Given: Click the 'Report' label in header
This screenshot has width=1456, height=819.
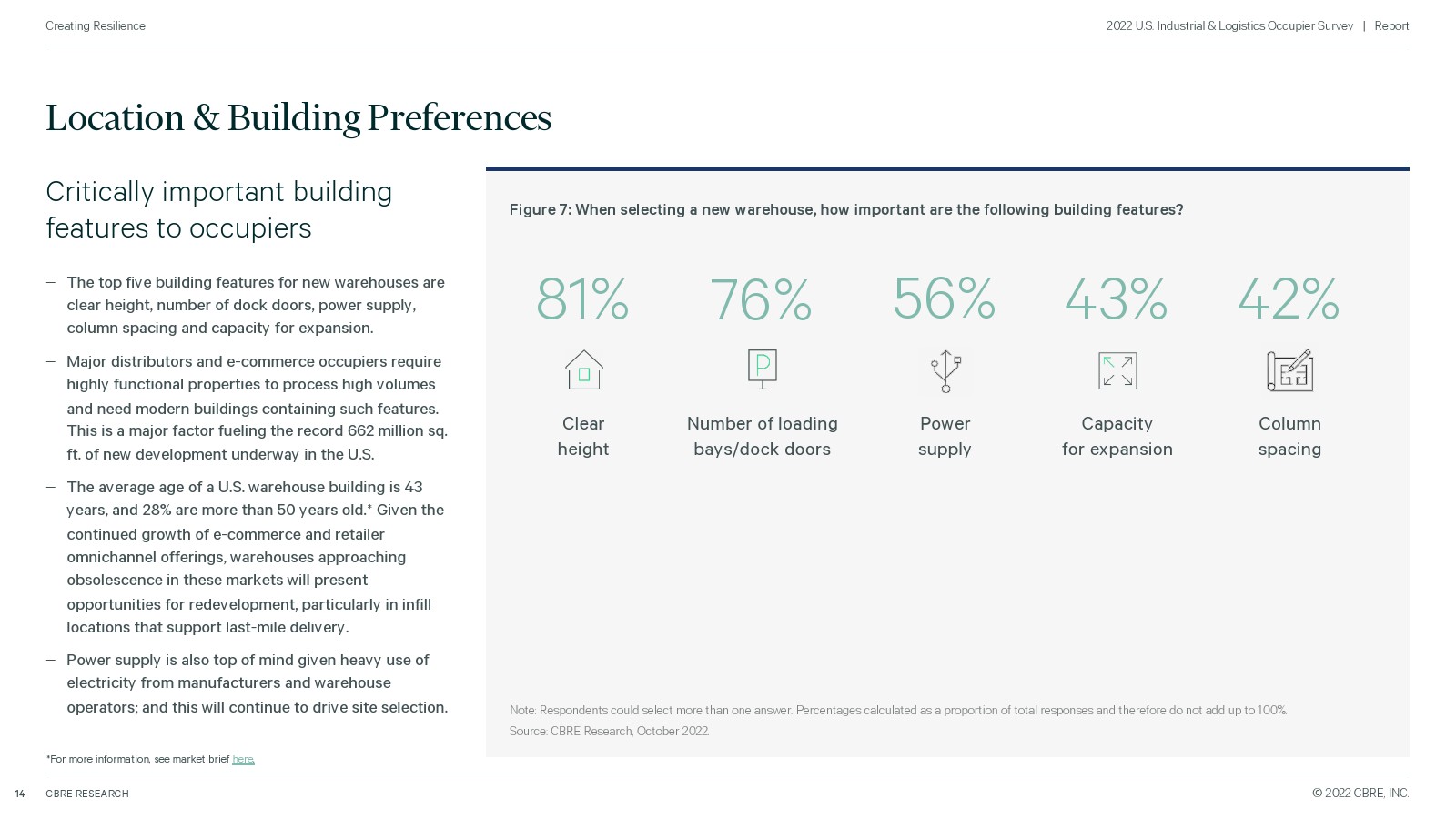Looking at the screenshot, I should tap(1391, 26).
